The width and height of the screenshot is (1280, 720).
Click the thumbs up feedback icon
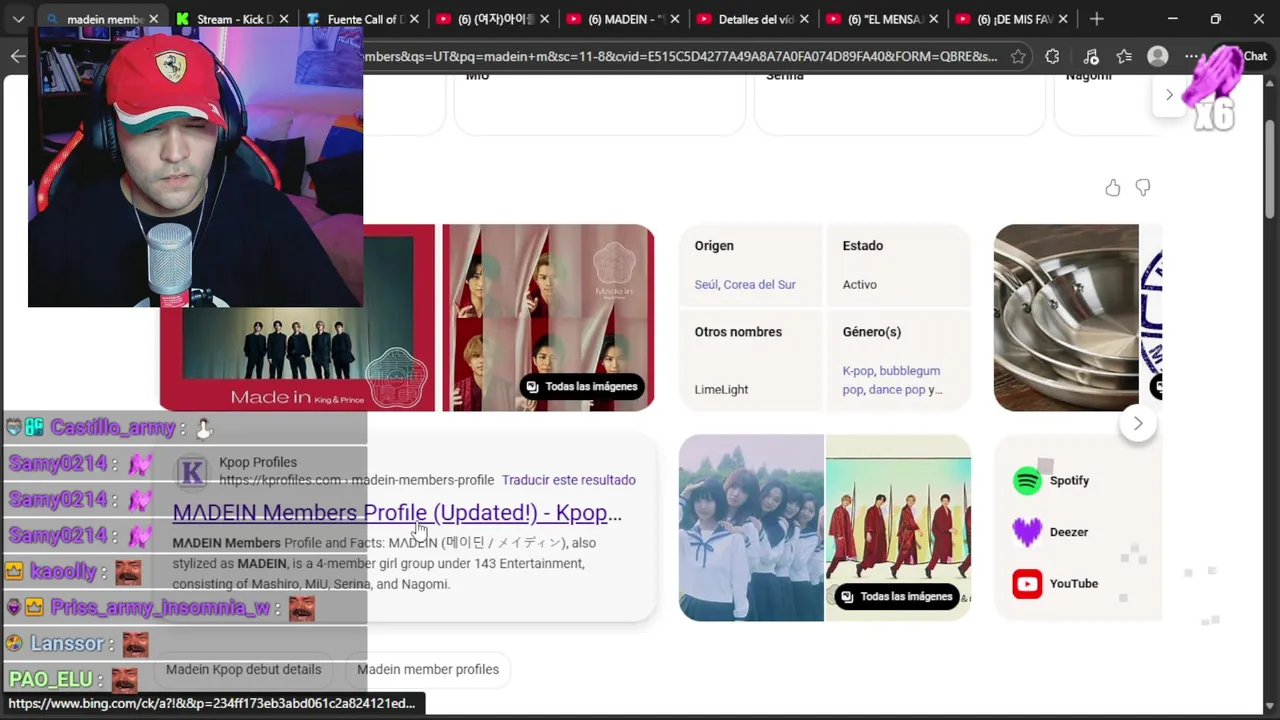click(x=1113, y=188)
